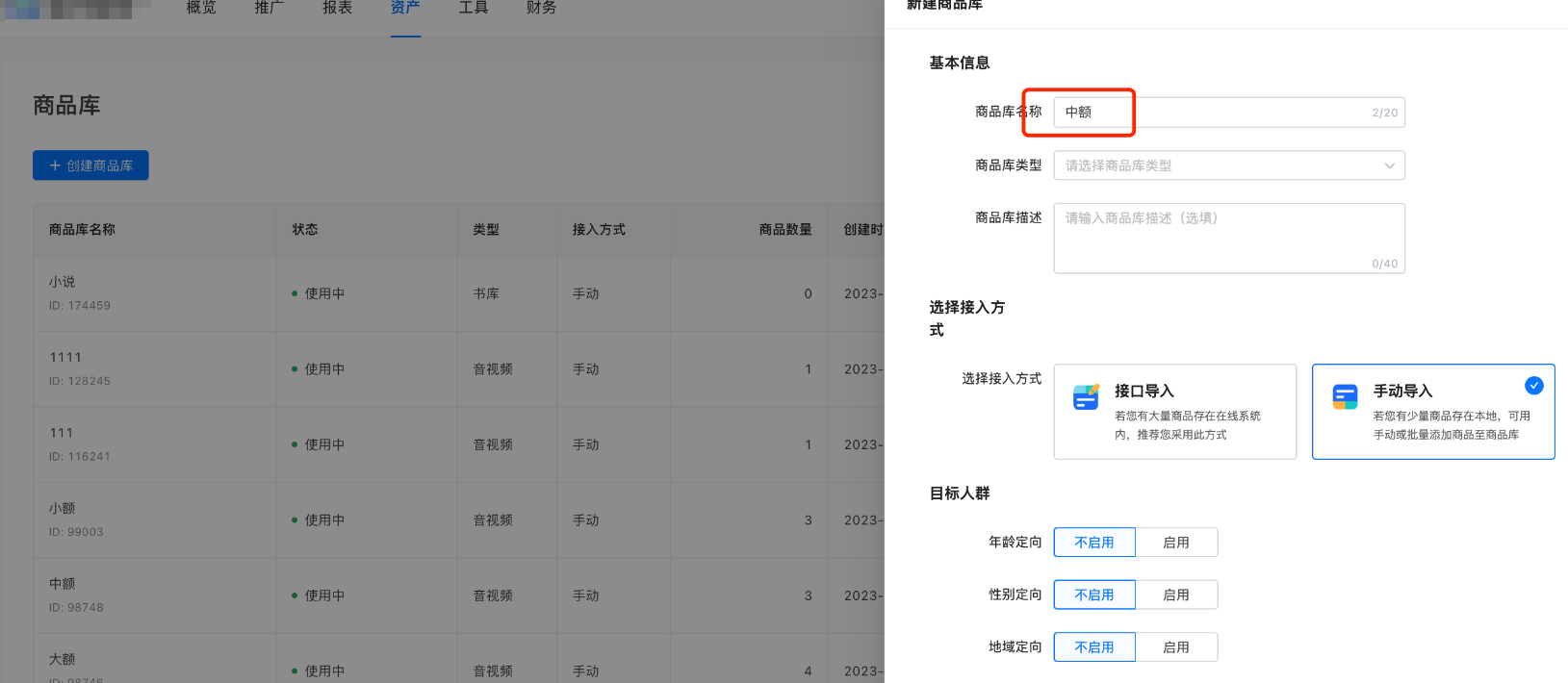This screenshot has height=683, width=1568.
Task: Select 手动导入 access method card
Action: point(1433,412)
